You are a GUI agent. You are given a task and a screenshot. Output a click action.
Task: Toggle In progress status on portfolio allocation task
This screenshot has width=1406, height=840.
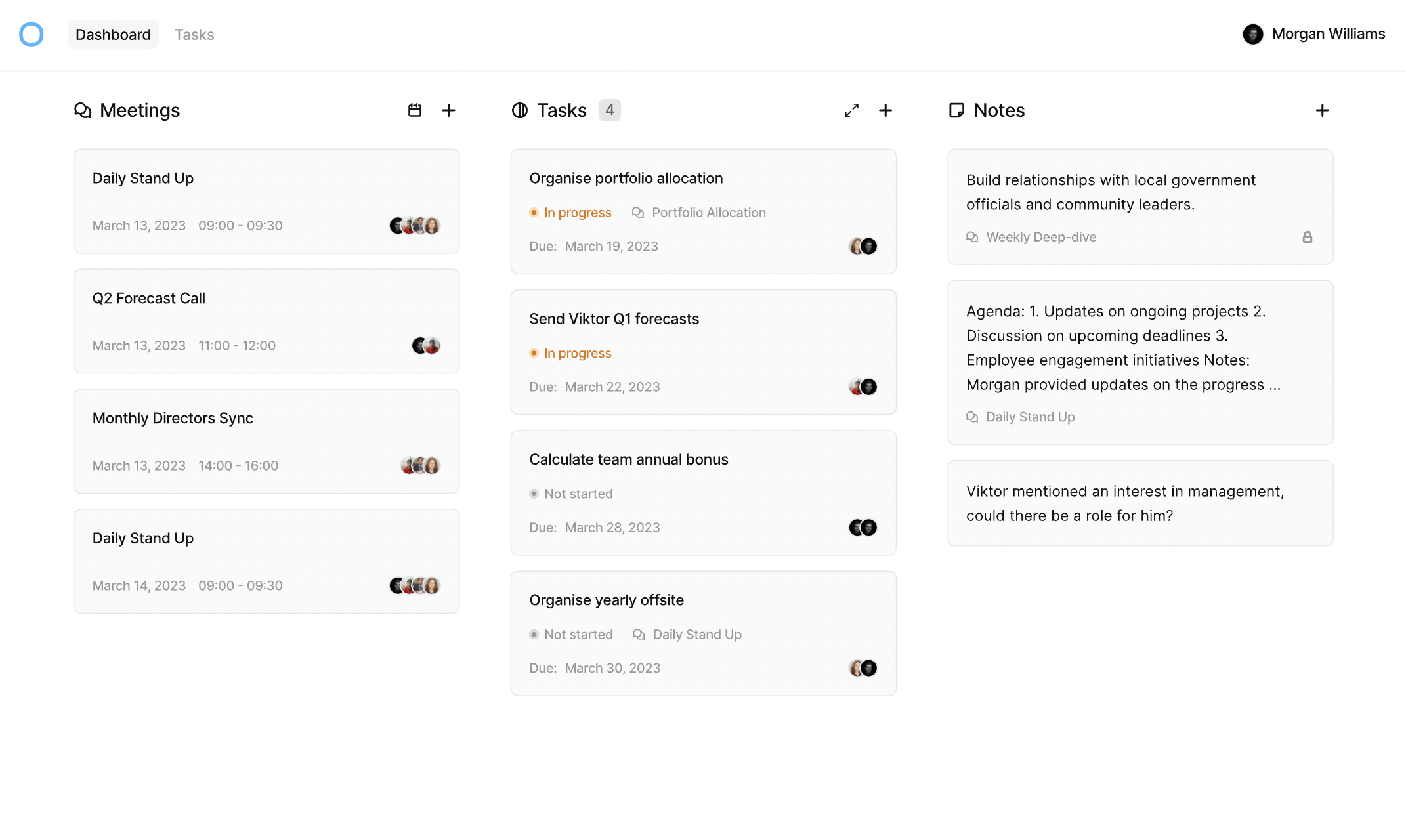(570, 213)
